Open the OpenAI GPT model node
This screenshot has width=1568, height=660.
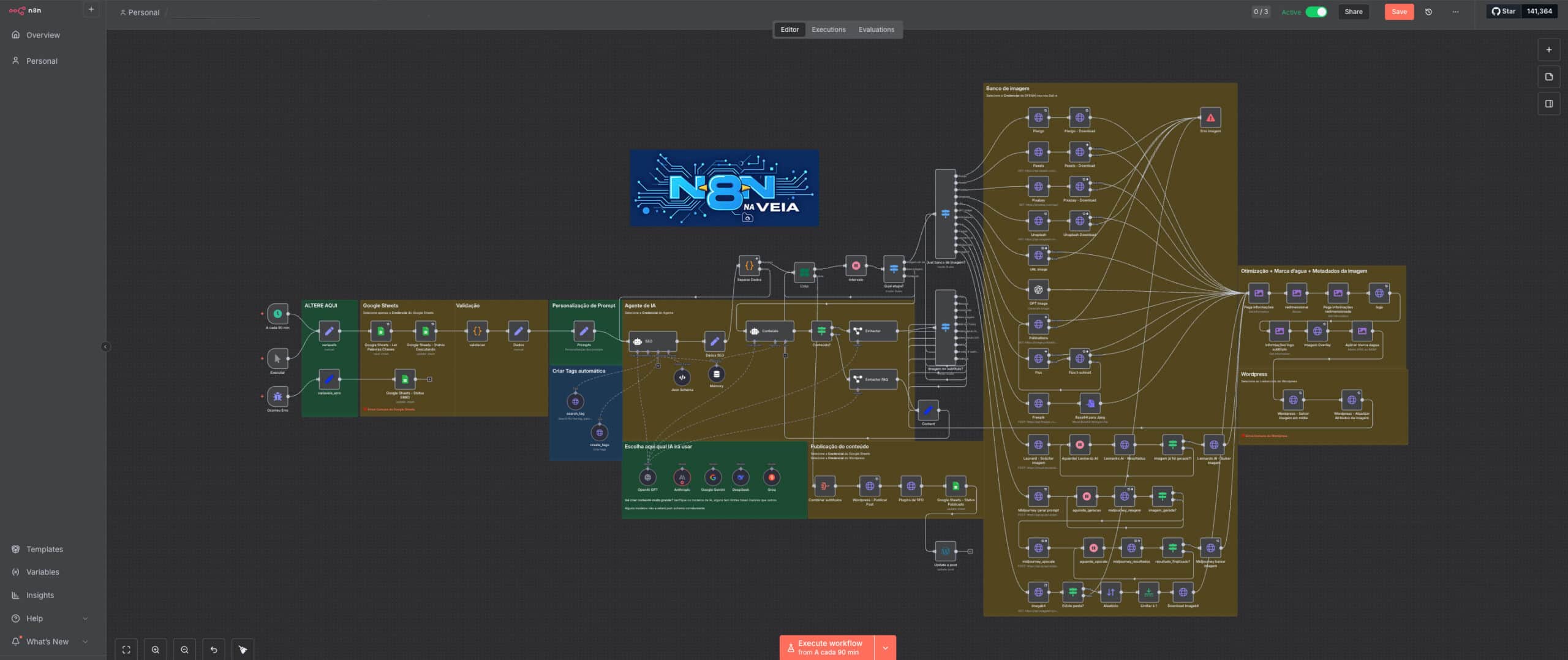pos(647,477)
